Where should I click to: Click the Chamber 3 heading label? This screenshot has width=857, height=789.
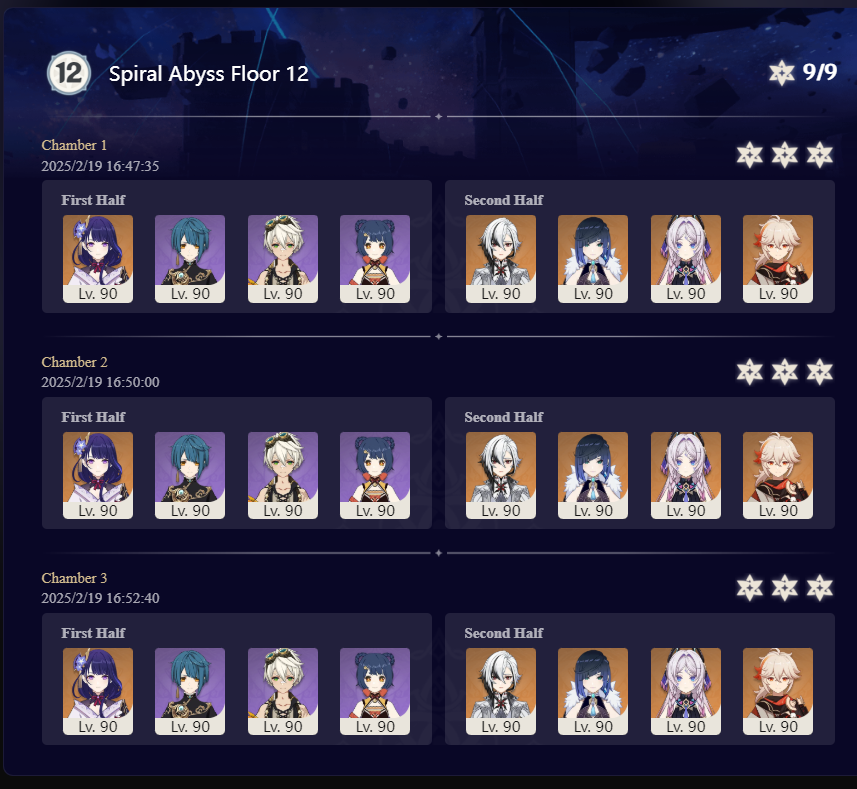pyautogui.click(x=74, y=578)
